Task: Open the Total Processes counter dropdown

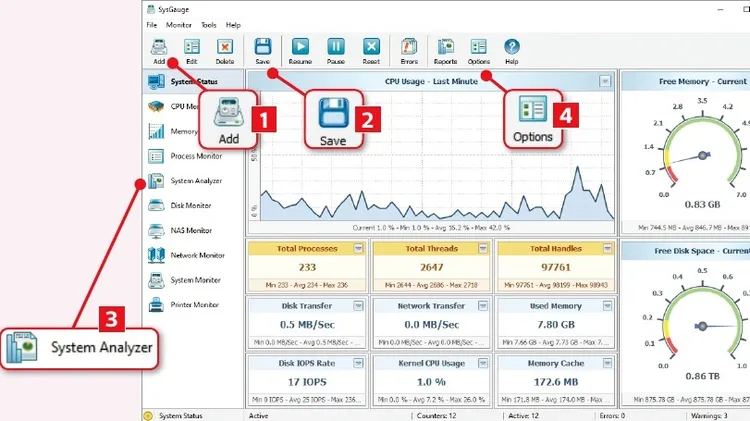Action: coord(358,248)
